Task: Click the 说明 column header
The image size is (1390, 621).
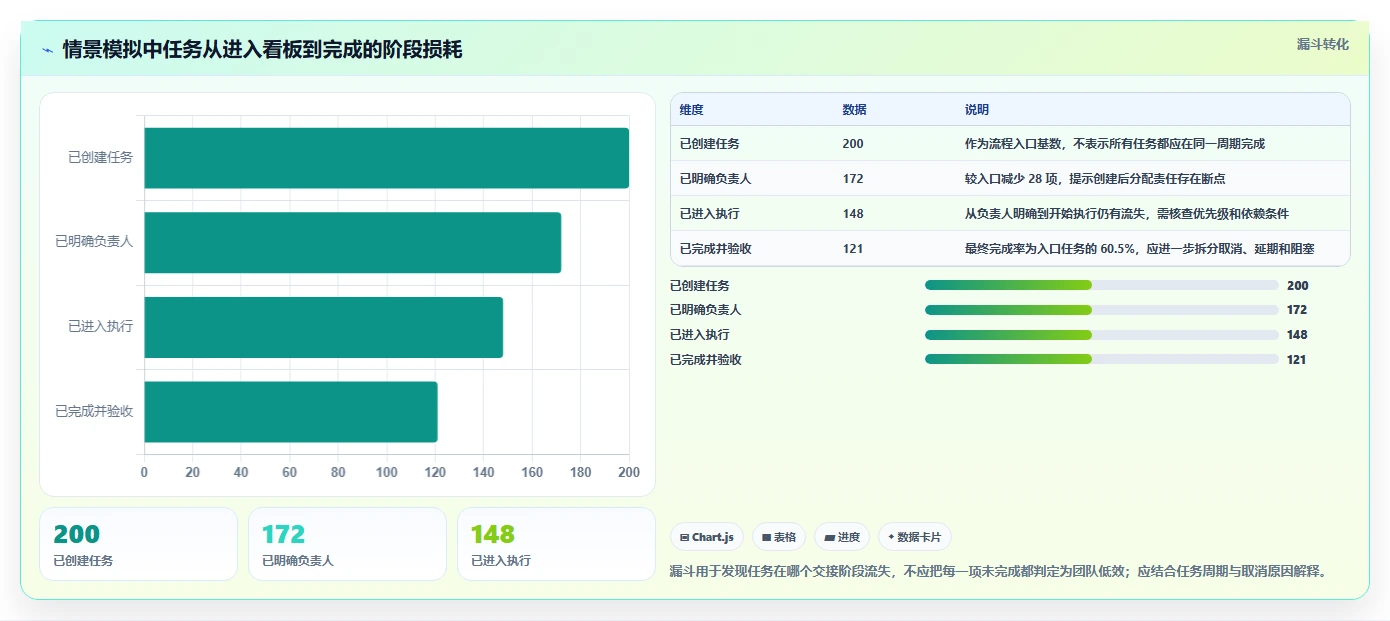Action: [x=977, y=110]
